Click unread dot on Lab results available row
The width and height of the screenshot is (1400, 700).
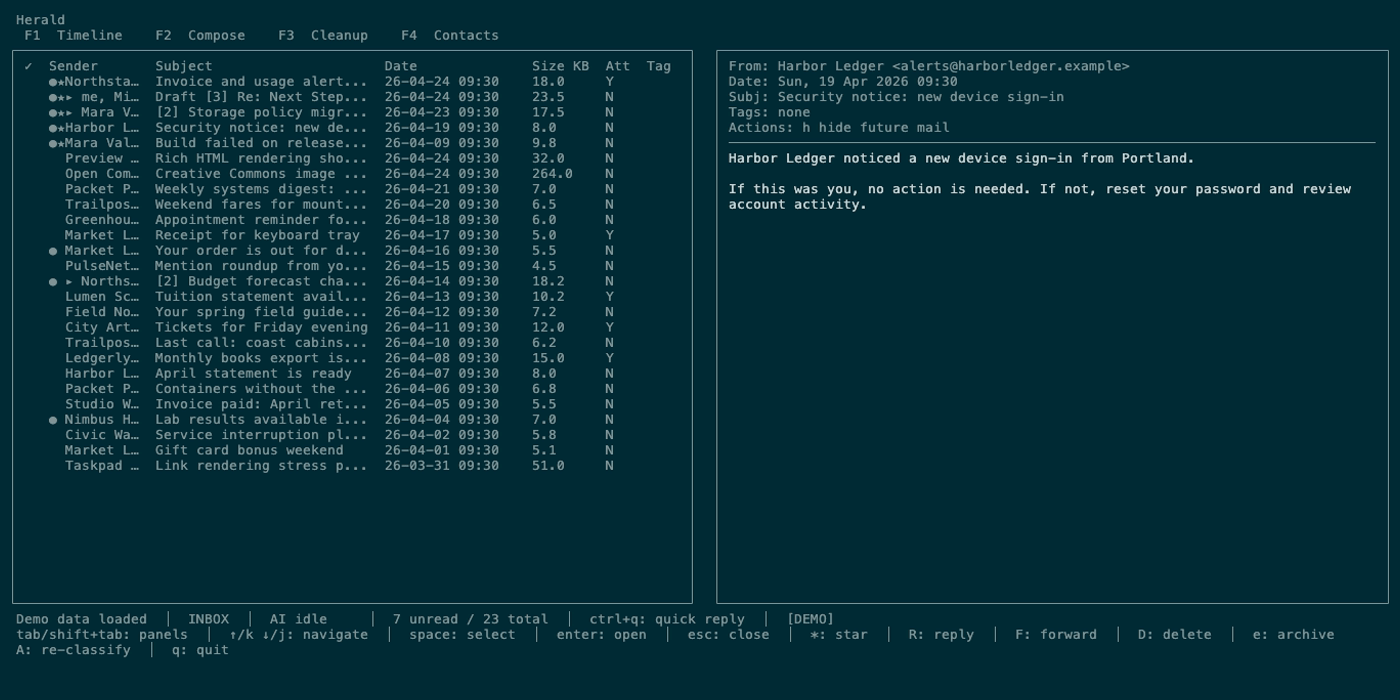pyautogui.click(x=53, y=420)
